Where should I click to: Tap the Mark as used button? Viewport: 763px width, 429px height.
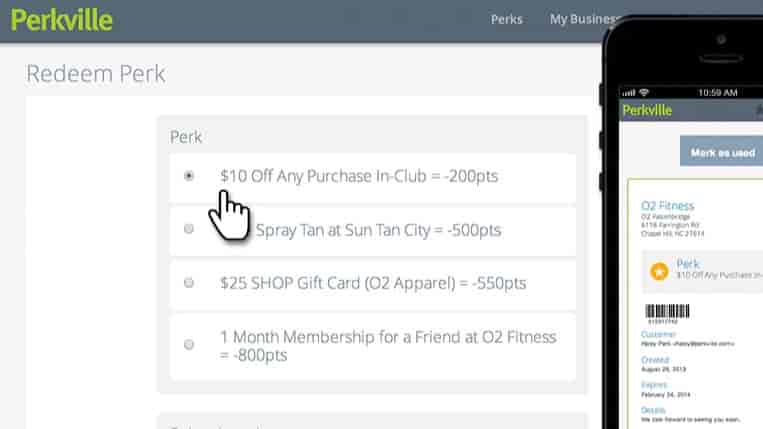point(722,151)
